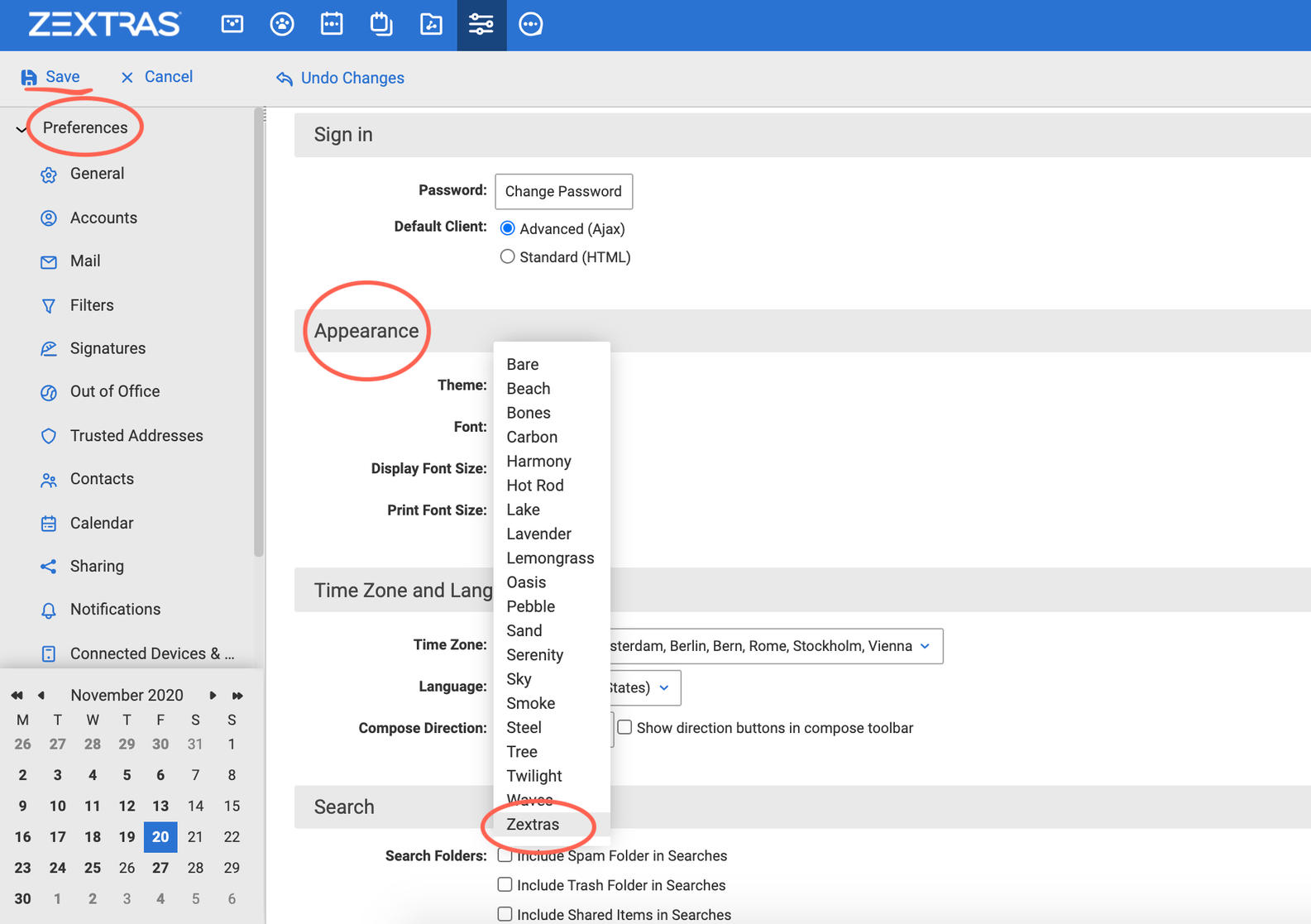Choose the Carbon theme
The image size is (1311, 924).
[x=552, y=437]
